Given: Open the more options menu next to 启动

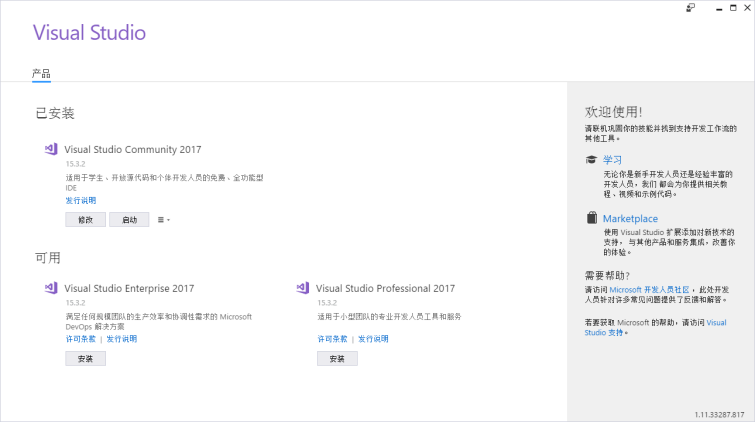Looking at the screenshot, I should [x=164, y=220].
